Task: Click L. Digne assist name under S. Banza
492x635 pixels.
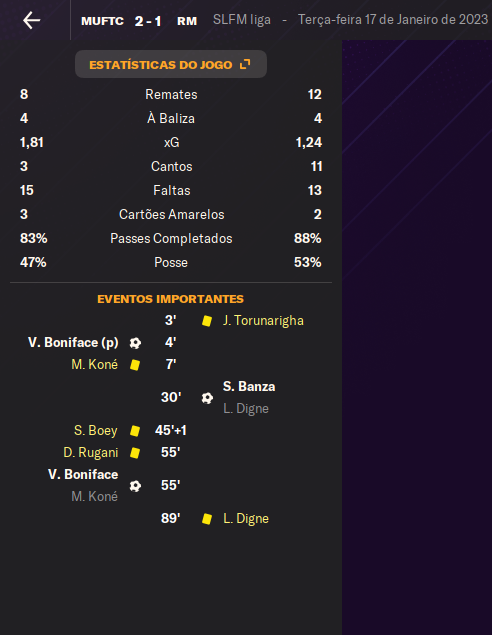Action: (x=246, y=409)
